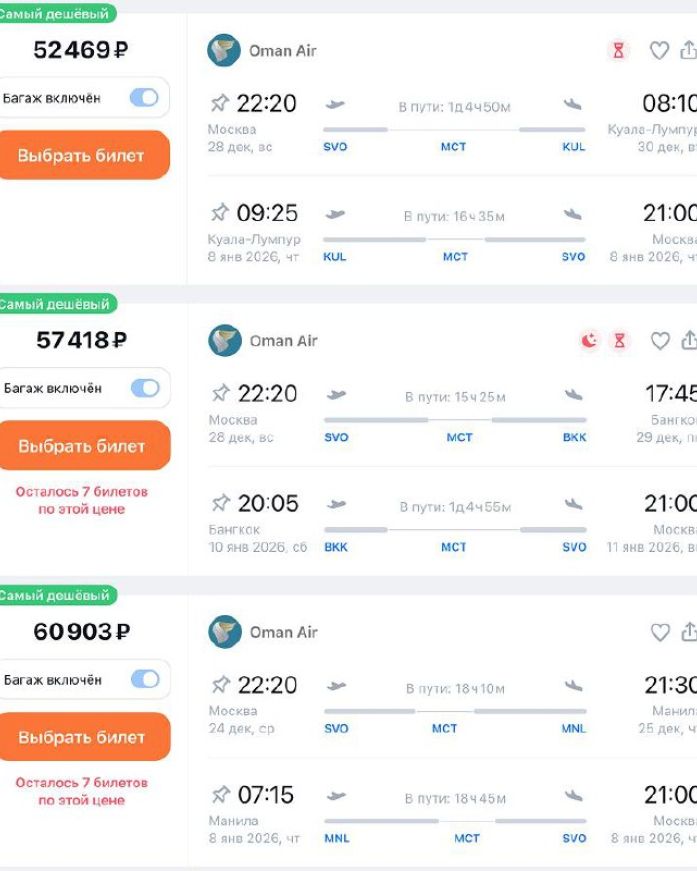The image size is (697, 871).
Task: Choose the 60903₽ ticket with Выбрать билет
Action: point(83,737)
